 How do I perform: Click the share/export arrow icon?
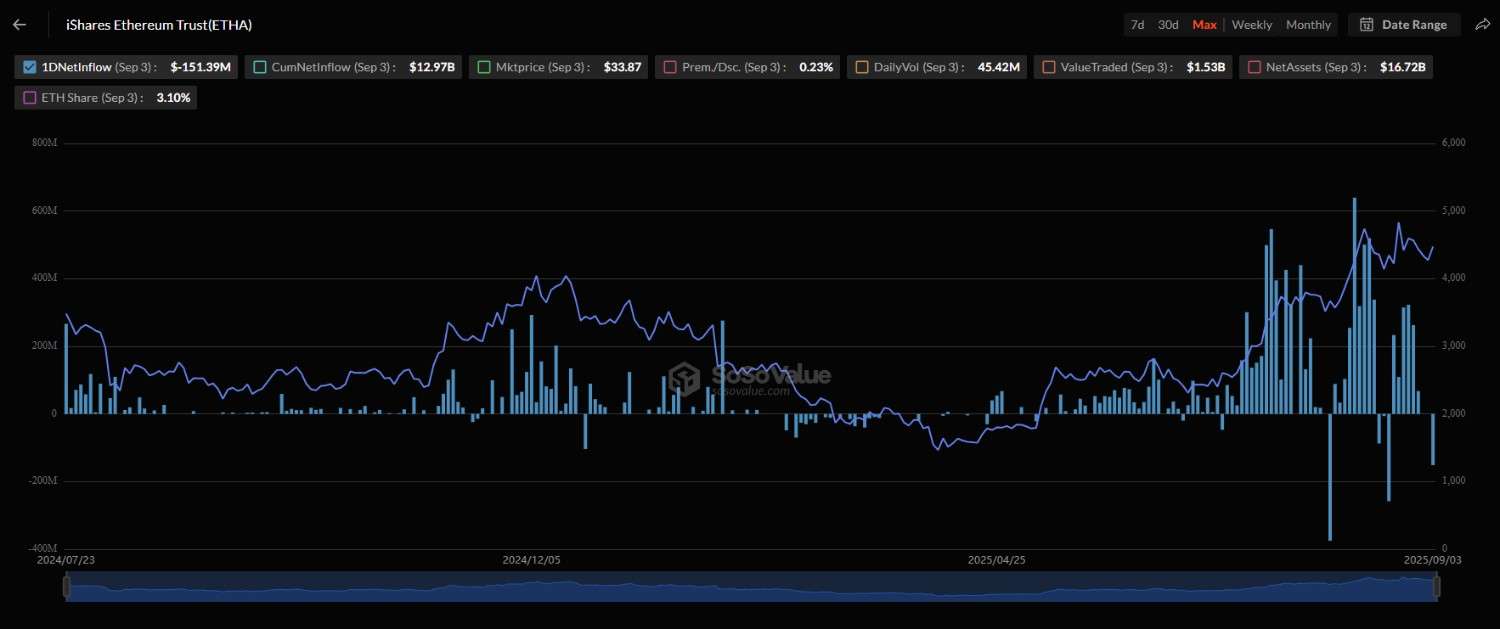1483,24
